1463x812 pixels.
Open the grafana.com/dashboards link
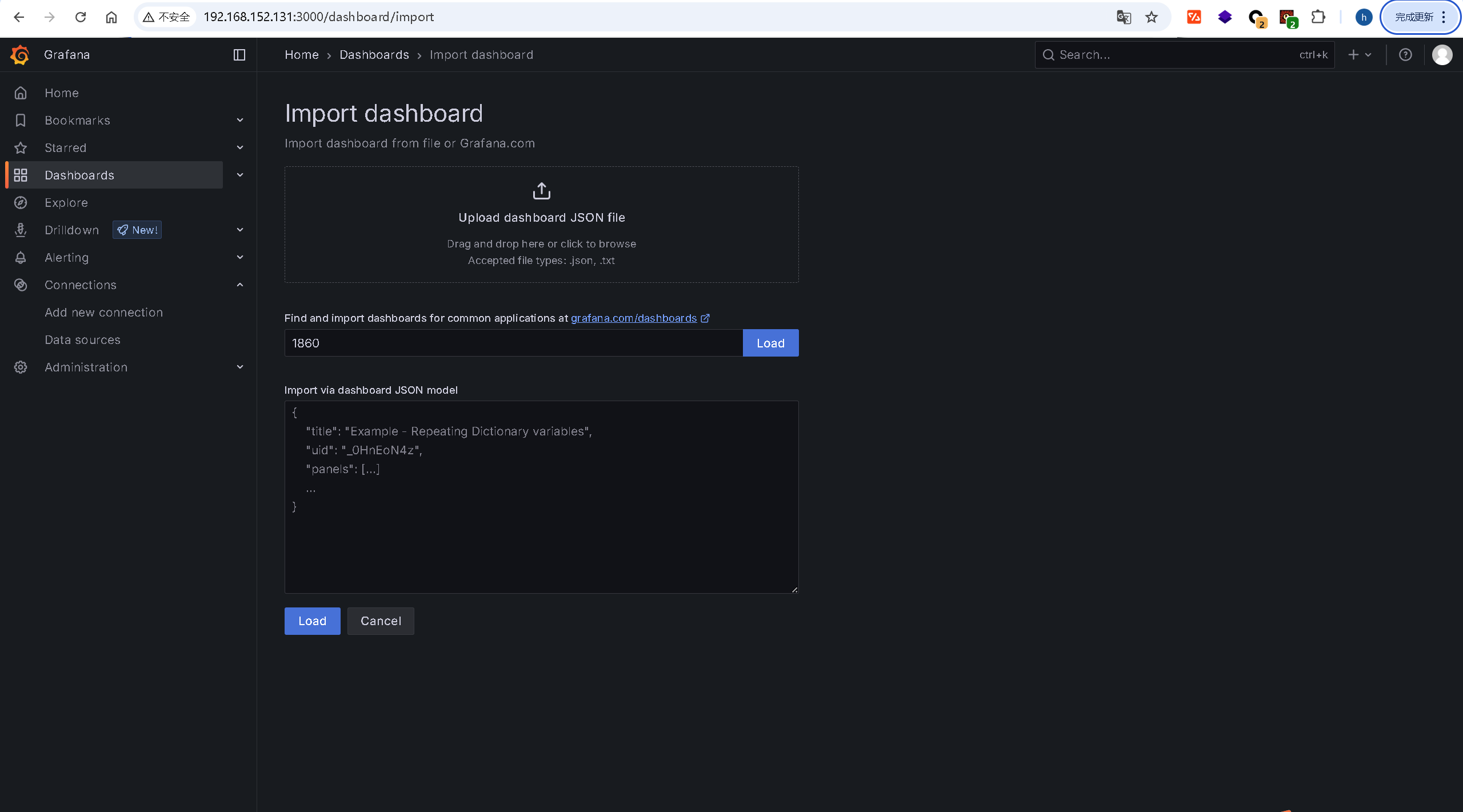click(634, 318)
